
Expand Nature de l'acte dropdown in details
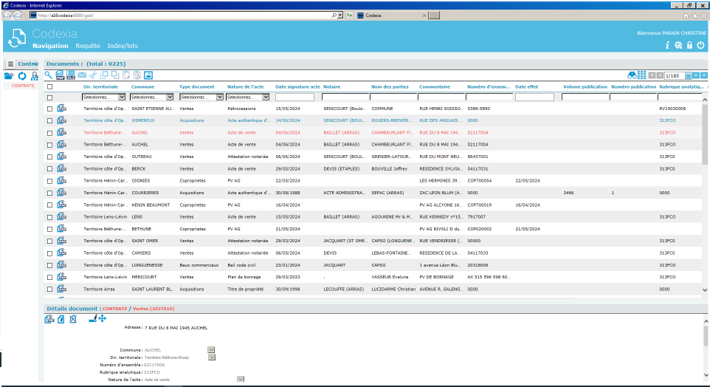pyautogui.click(x=240, y=379)
